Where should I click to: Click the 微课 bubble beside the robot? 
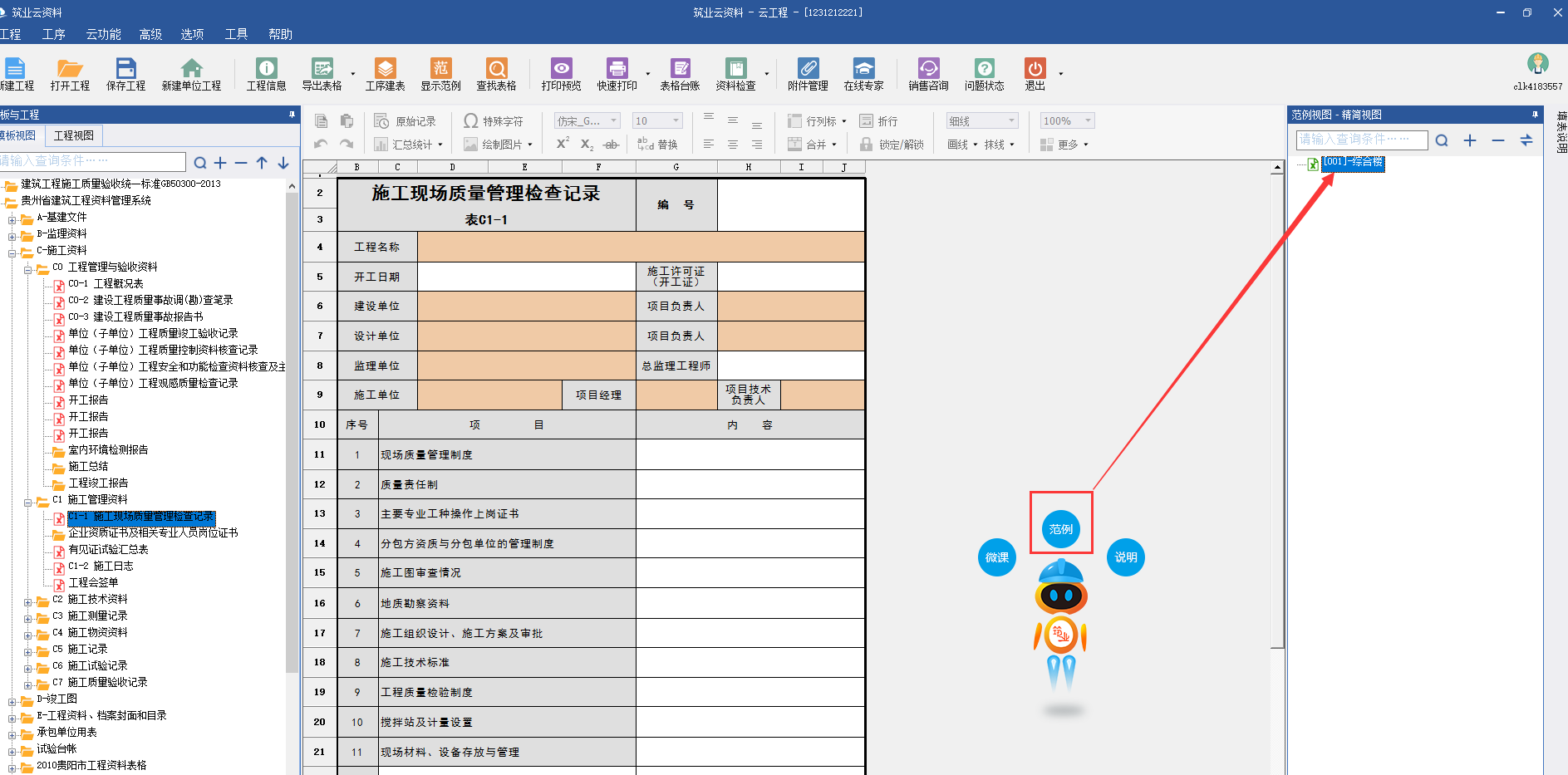(x=996, y=557)
